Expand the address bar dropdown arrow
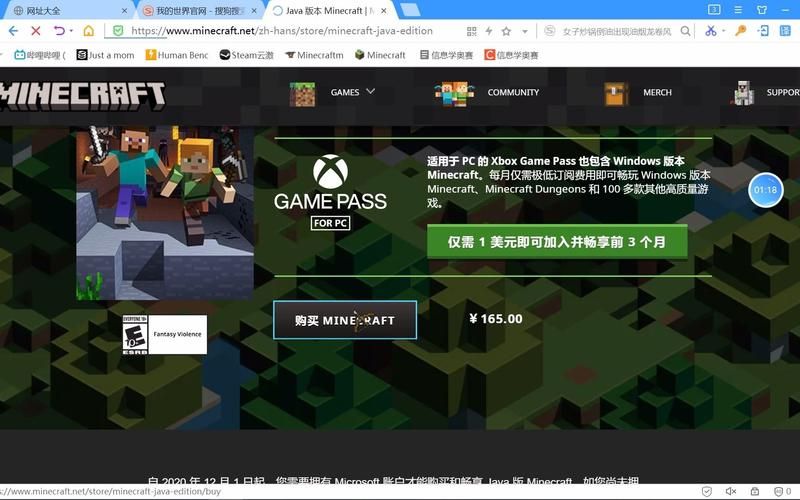 524,32
